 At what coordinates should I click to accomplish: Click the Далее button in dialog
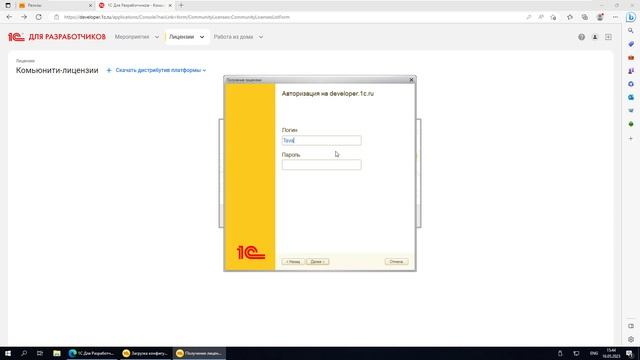318,262
